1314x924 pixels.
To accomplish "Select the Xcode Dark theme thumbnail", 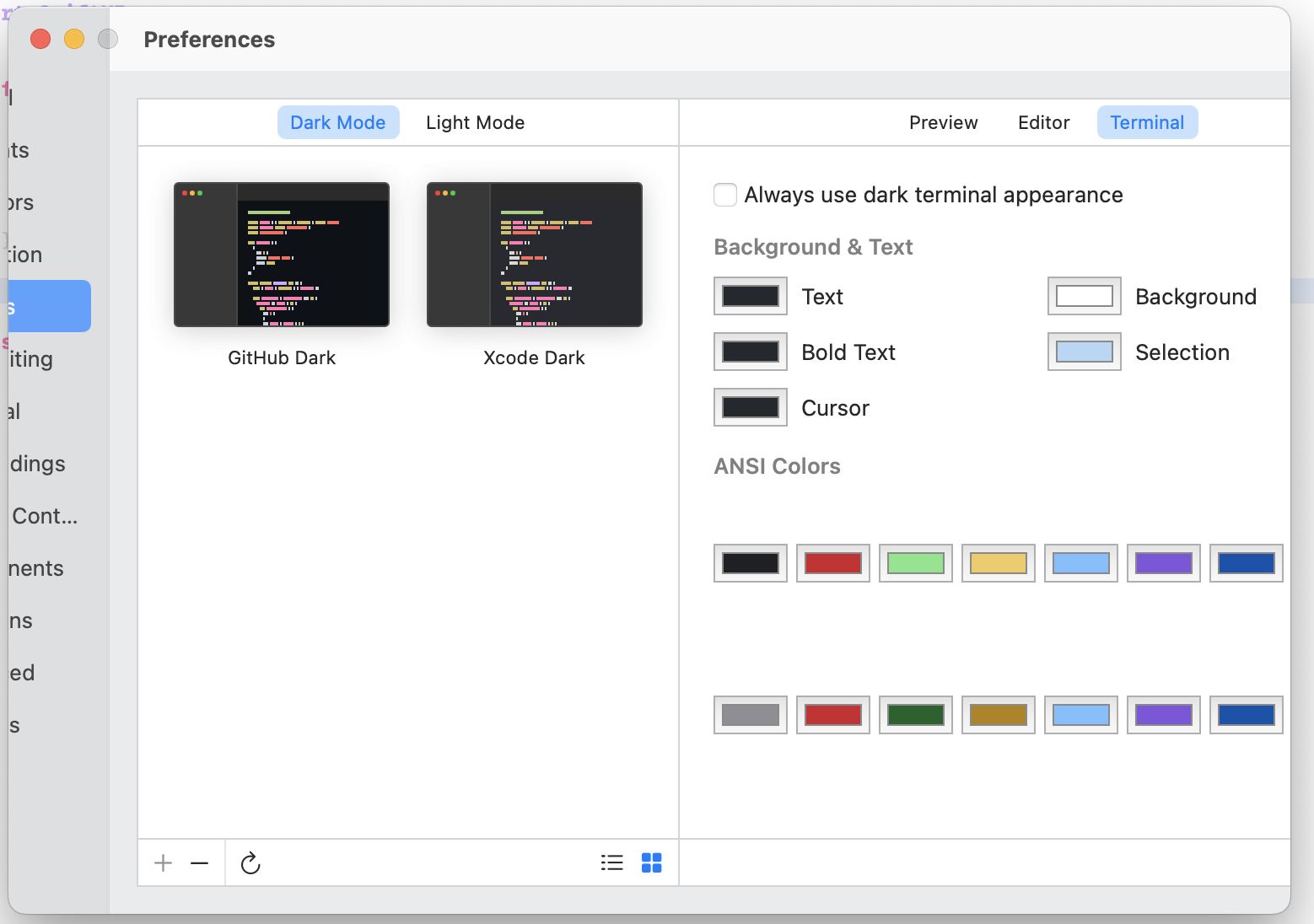I will pos(534,254).
